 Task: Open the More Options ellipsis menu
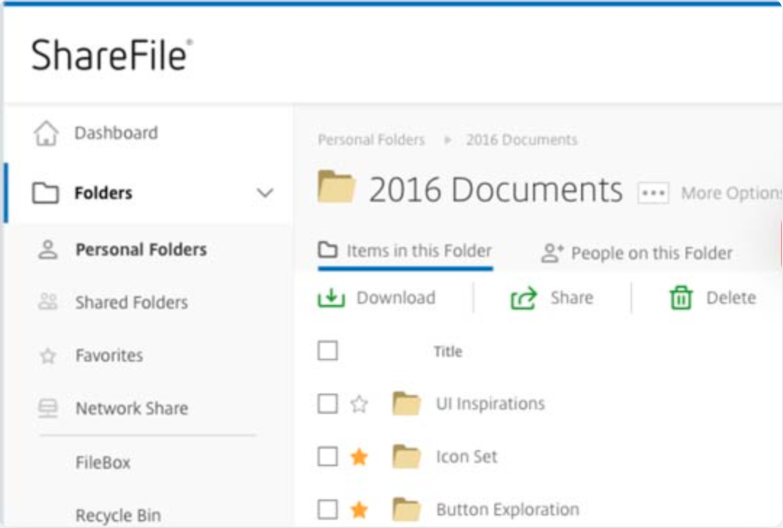point(653,193)
